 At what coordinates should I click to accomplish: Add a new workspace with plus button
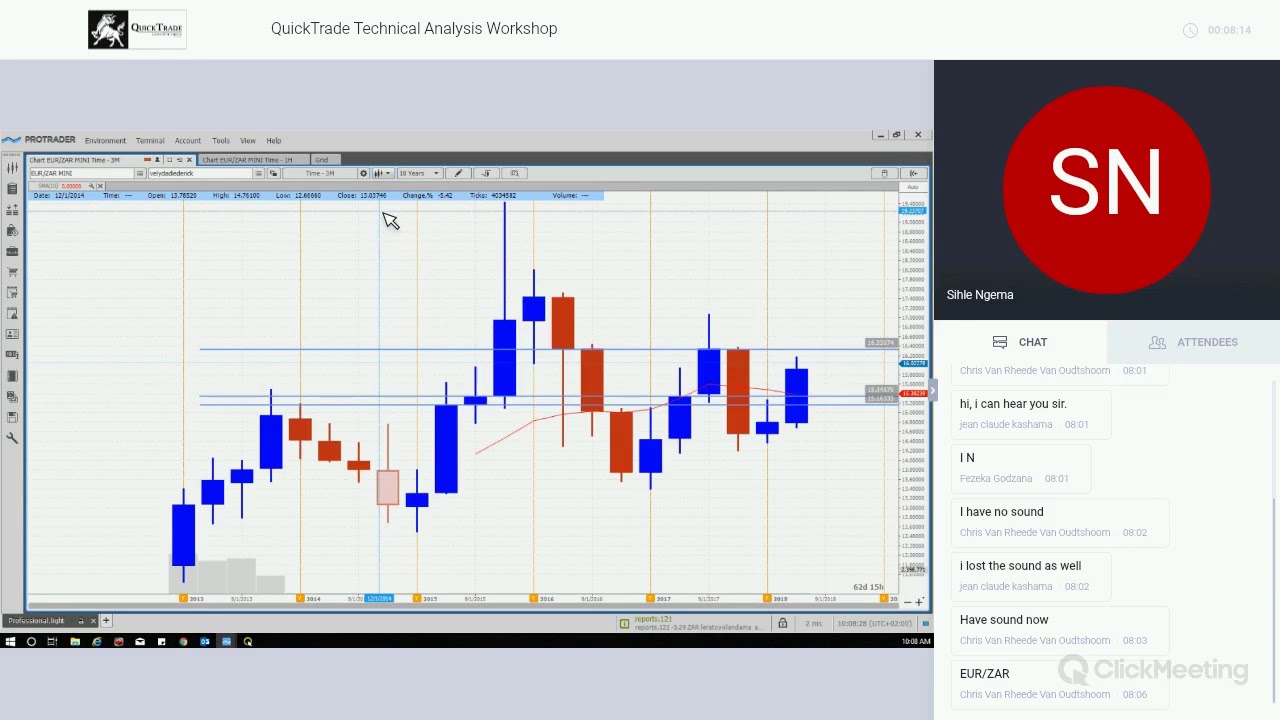[106, 621]
